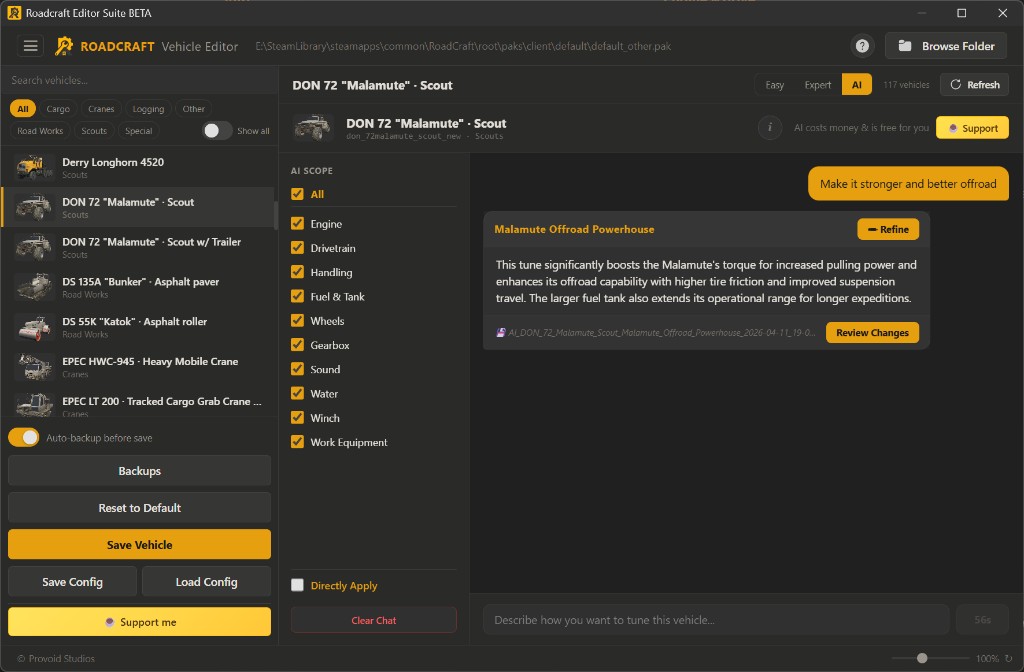Uncheck the Work Equipment checkbox

[297, 441]
